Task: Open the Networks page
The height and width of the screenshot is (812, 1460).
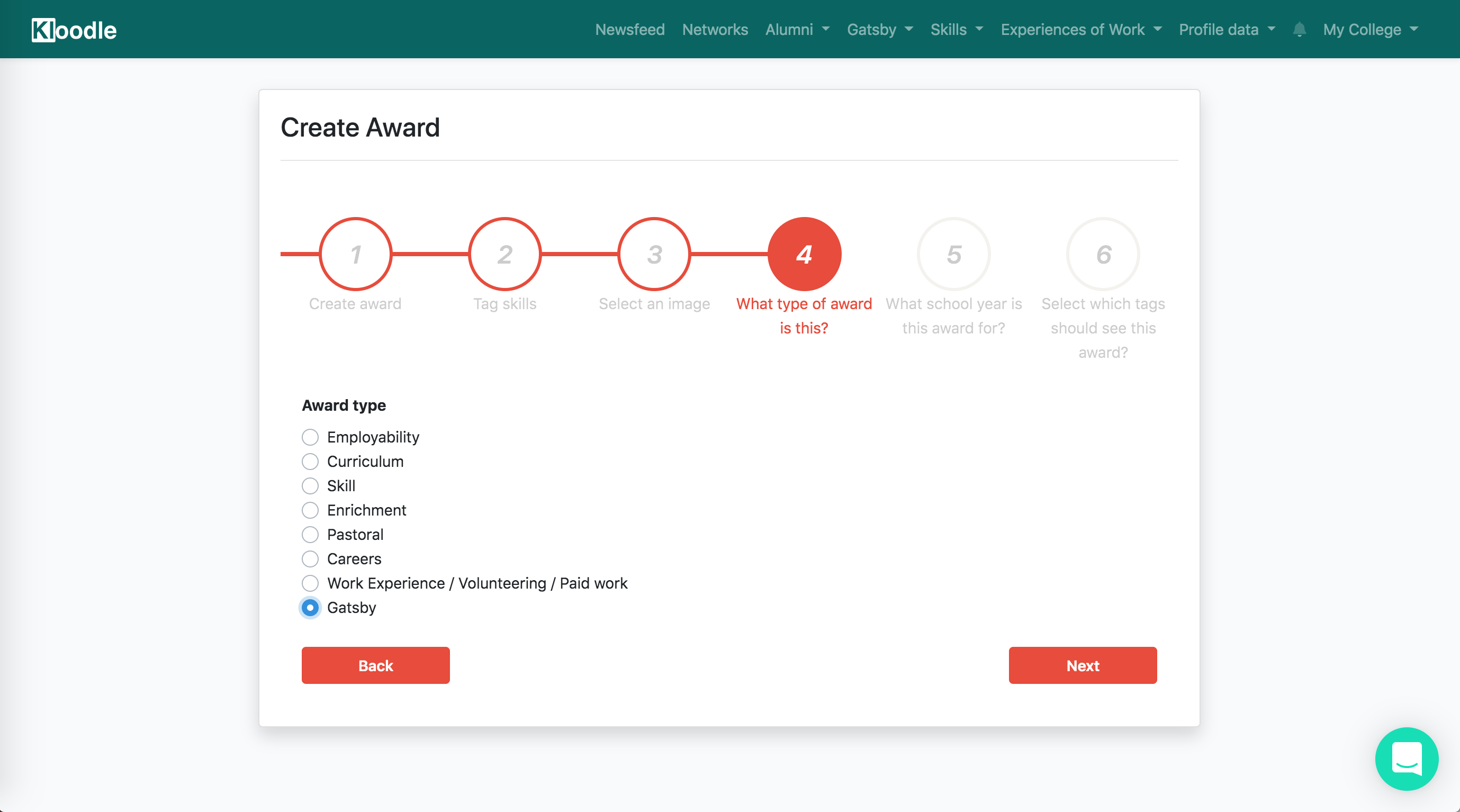Action: point(715,30)
